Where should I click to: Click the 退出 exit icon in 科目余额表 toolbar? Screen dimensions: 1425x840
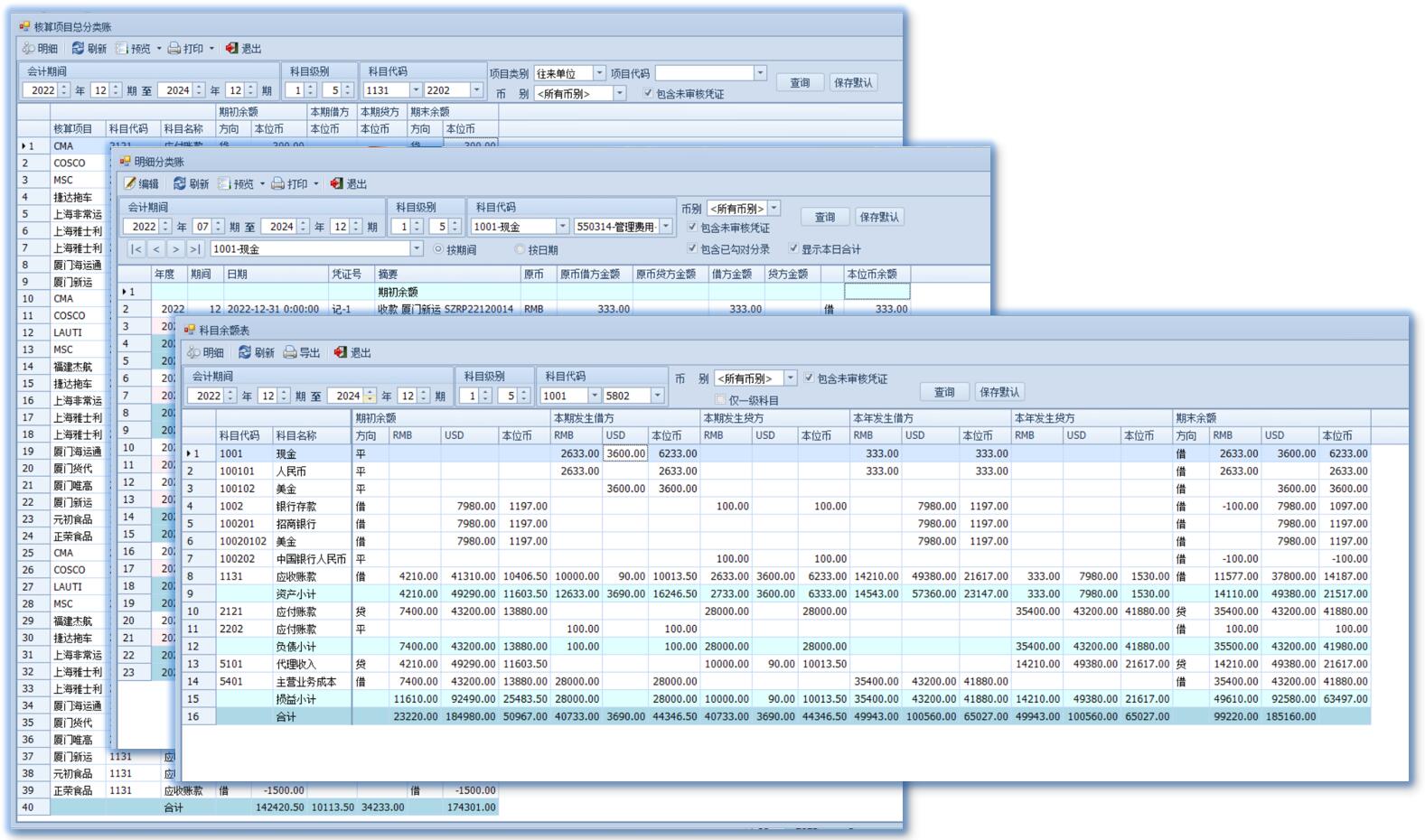[341, 352]
